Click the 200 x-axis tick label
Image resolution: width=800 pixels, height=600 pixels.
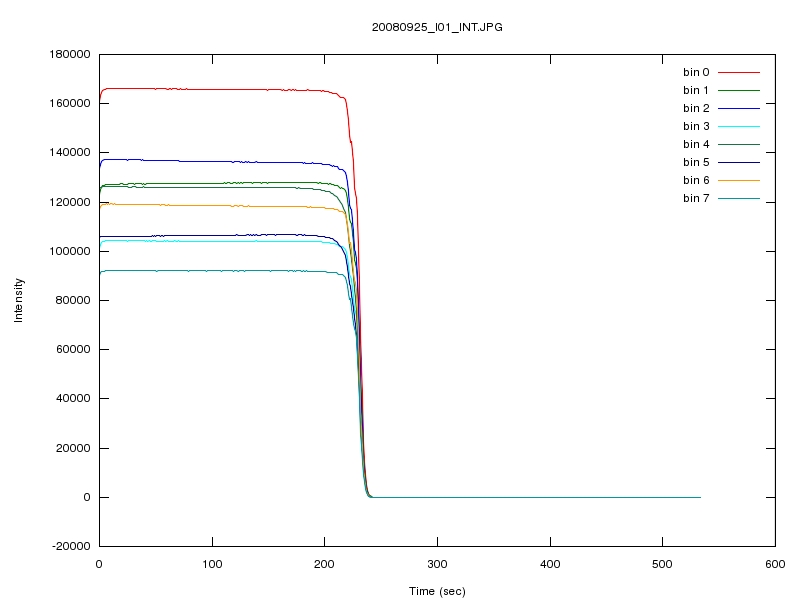(324, 564)
